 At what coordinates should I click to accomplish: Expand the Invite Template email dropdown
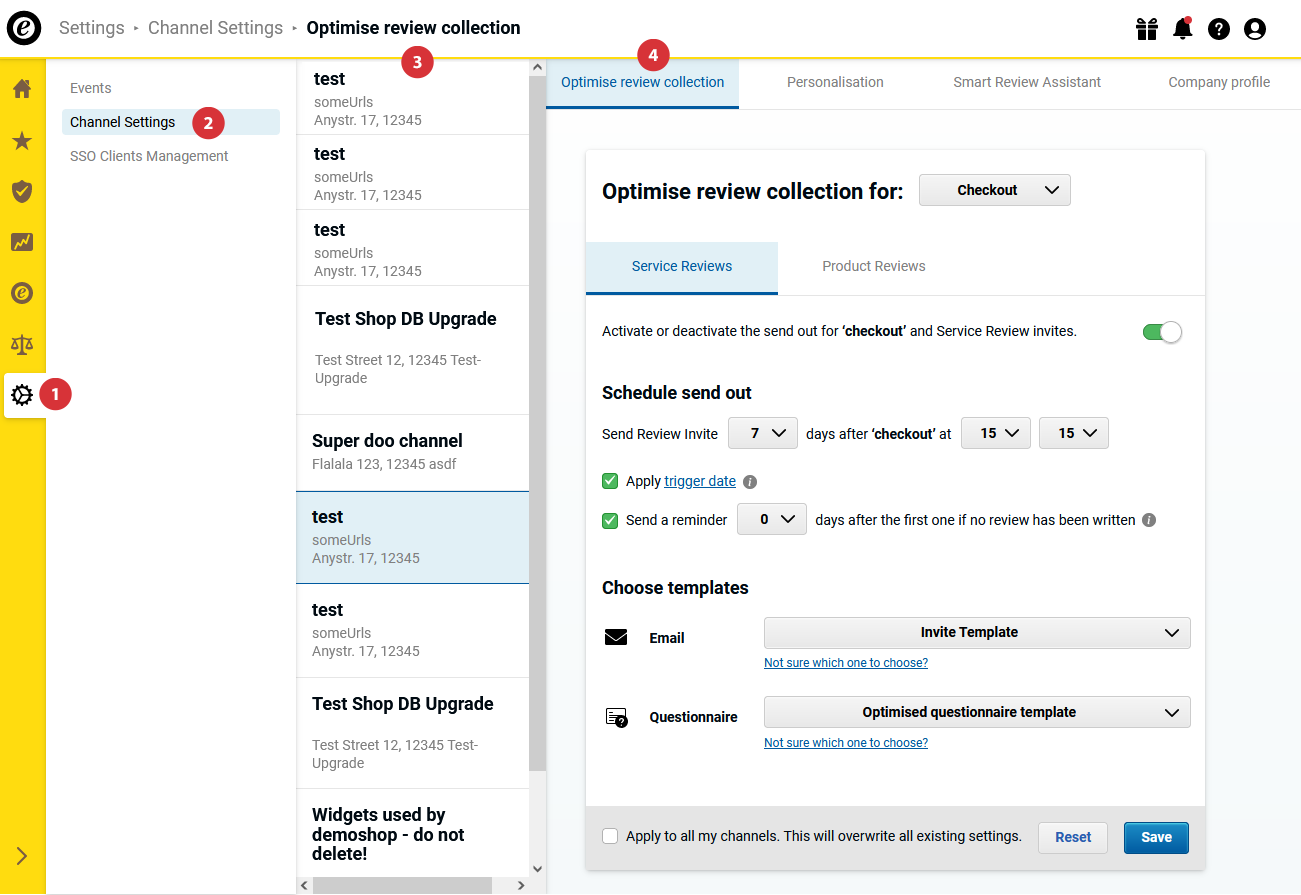[977, 633]
